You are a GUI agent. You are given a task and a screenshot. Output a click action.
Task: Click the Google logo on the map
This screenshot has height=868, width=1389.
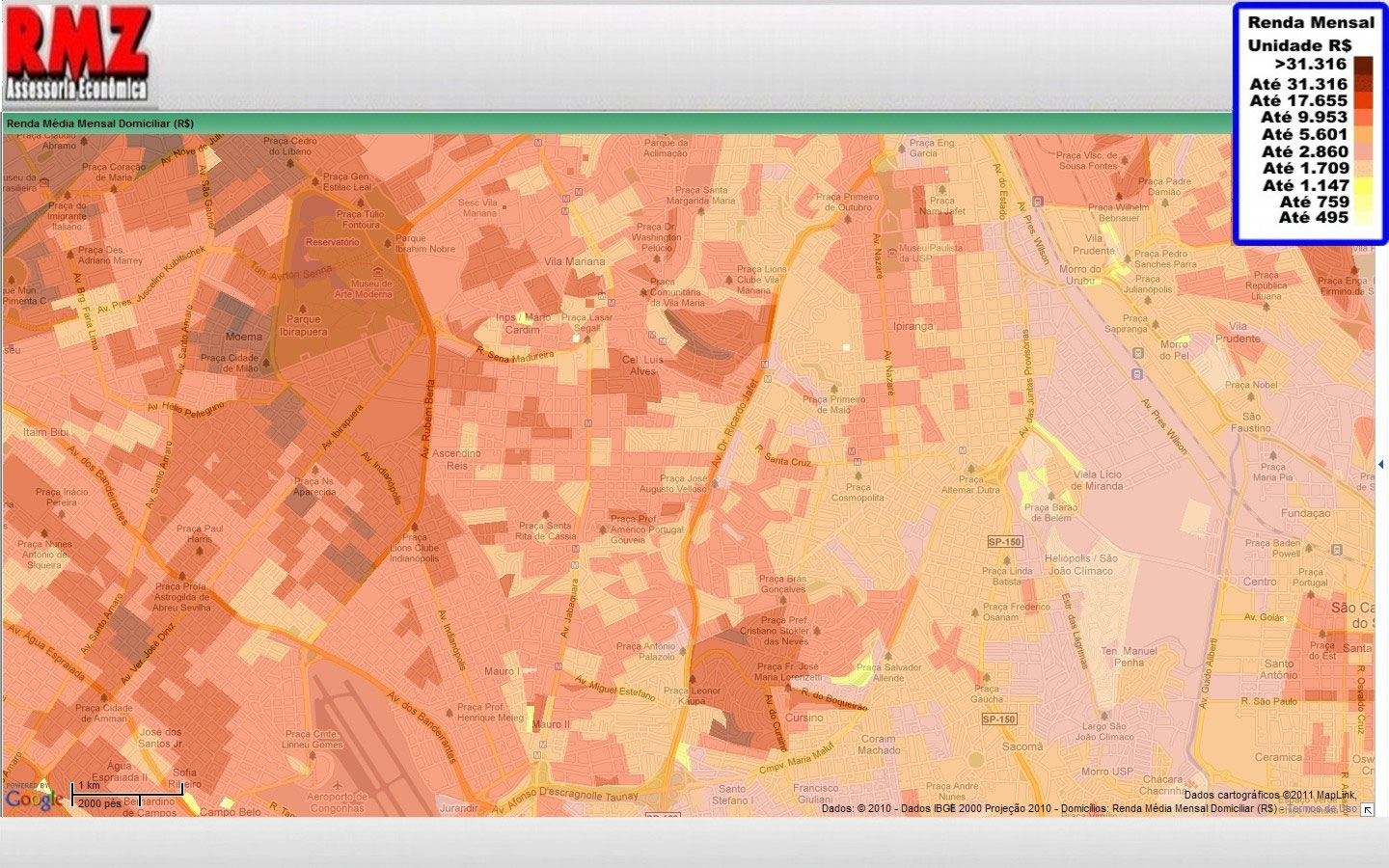34,799
